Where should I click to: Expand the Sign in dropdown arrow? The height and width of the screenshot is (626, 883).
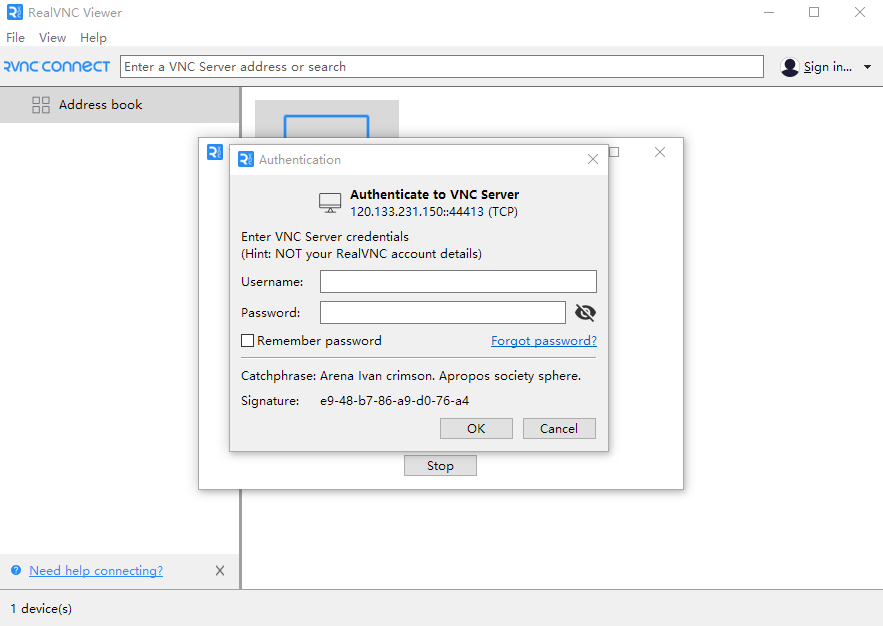click(x=867, y=67)
